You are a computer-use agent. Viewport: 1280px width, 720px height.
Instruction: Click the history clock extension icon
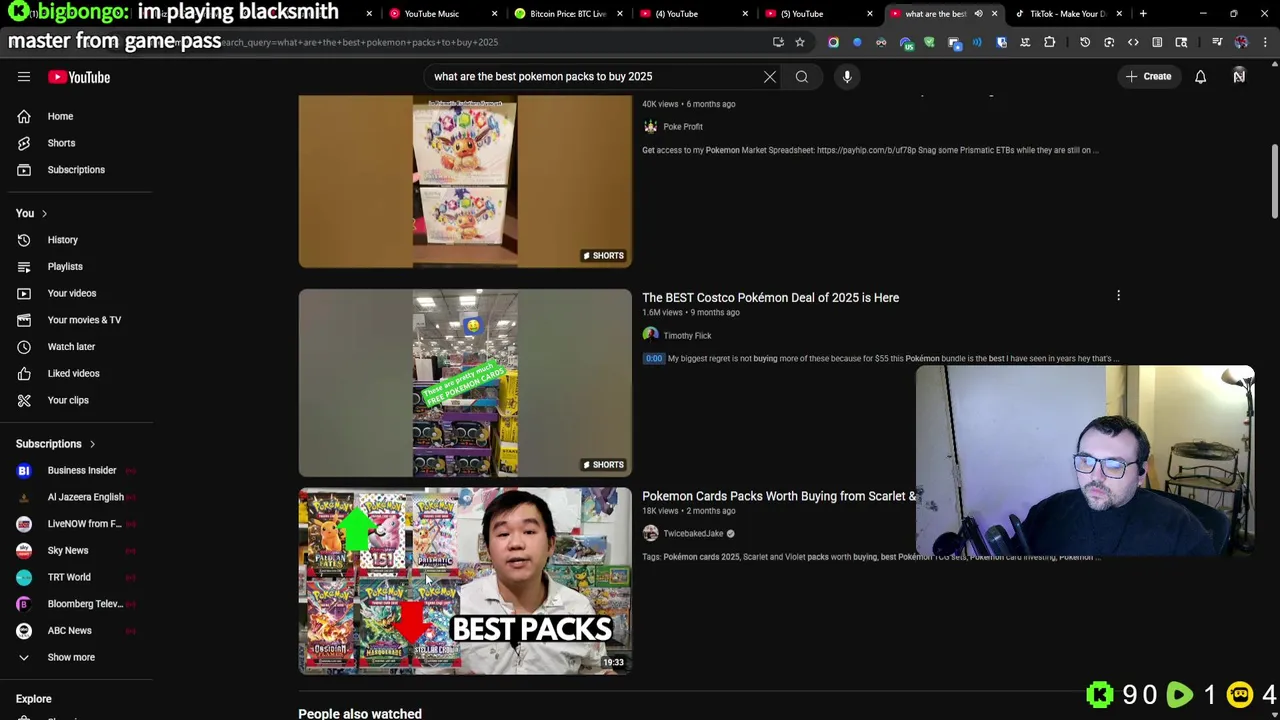[x=1085, y=42]
